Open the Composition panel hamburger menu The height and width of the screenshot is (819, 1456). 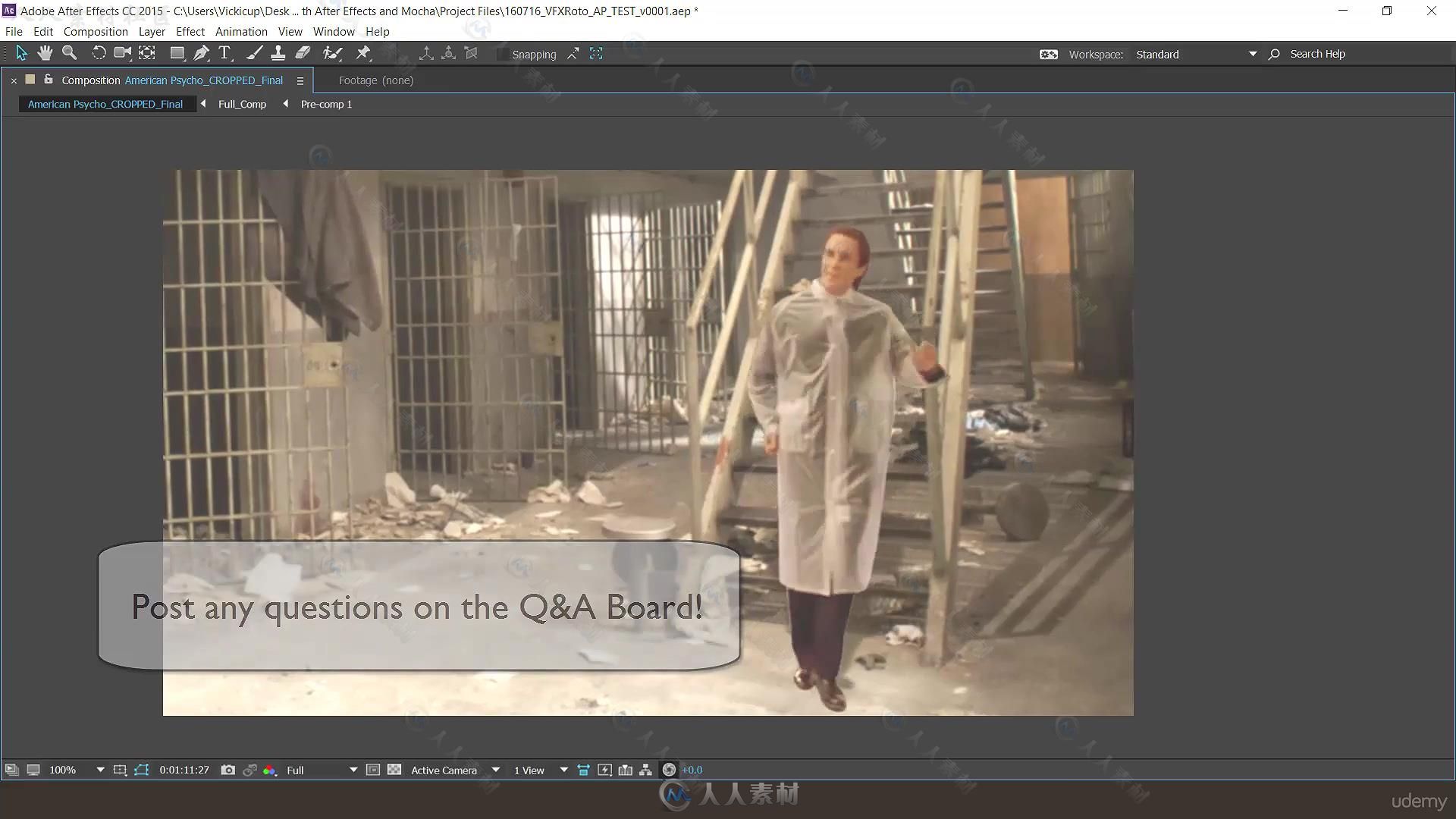(300, 80)
